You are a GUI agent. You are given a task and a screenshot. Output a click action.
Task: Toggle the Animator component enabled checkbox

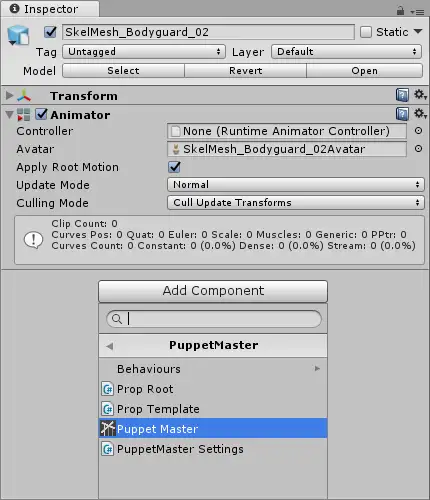[x=42, y=114]
